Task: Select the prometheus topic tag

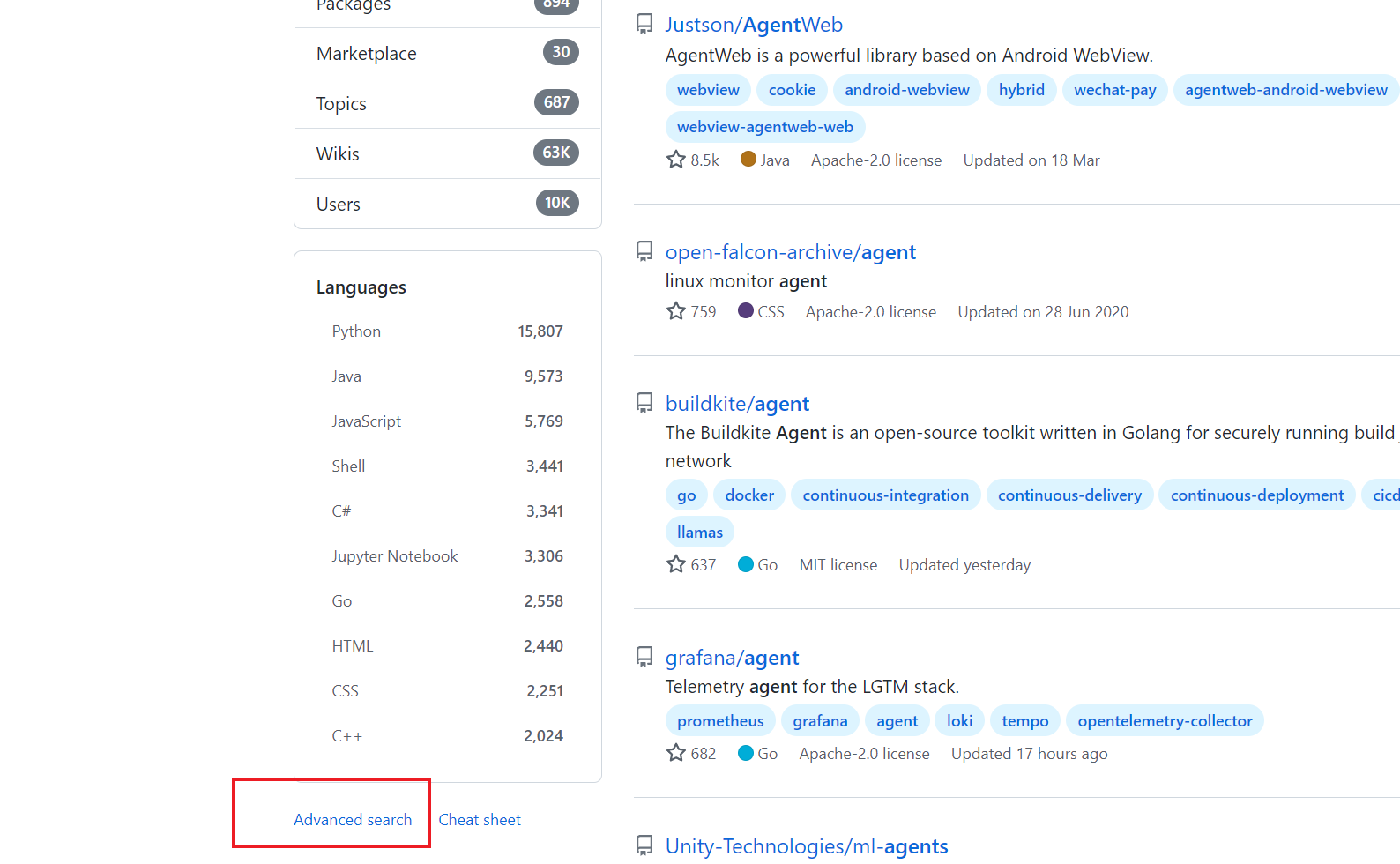Action: point(720,721)
